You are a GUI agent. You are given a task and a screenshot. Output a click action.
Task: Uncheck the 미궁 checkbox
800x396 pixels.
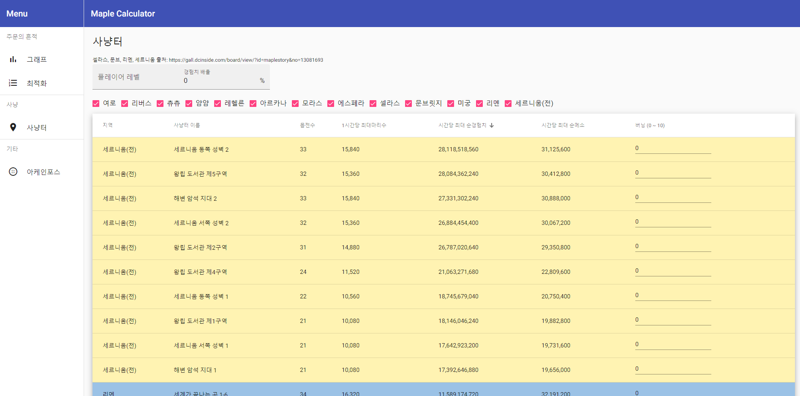451,104
